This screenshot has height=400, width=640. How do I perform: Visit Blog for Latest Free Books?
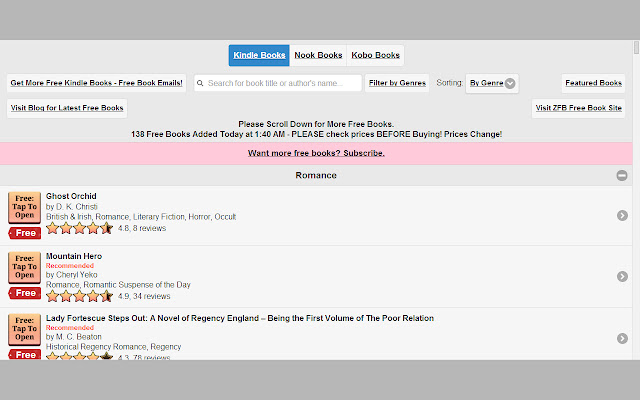(67, 108)
